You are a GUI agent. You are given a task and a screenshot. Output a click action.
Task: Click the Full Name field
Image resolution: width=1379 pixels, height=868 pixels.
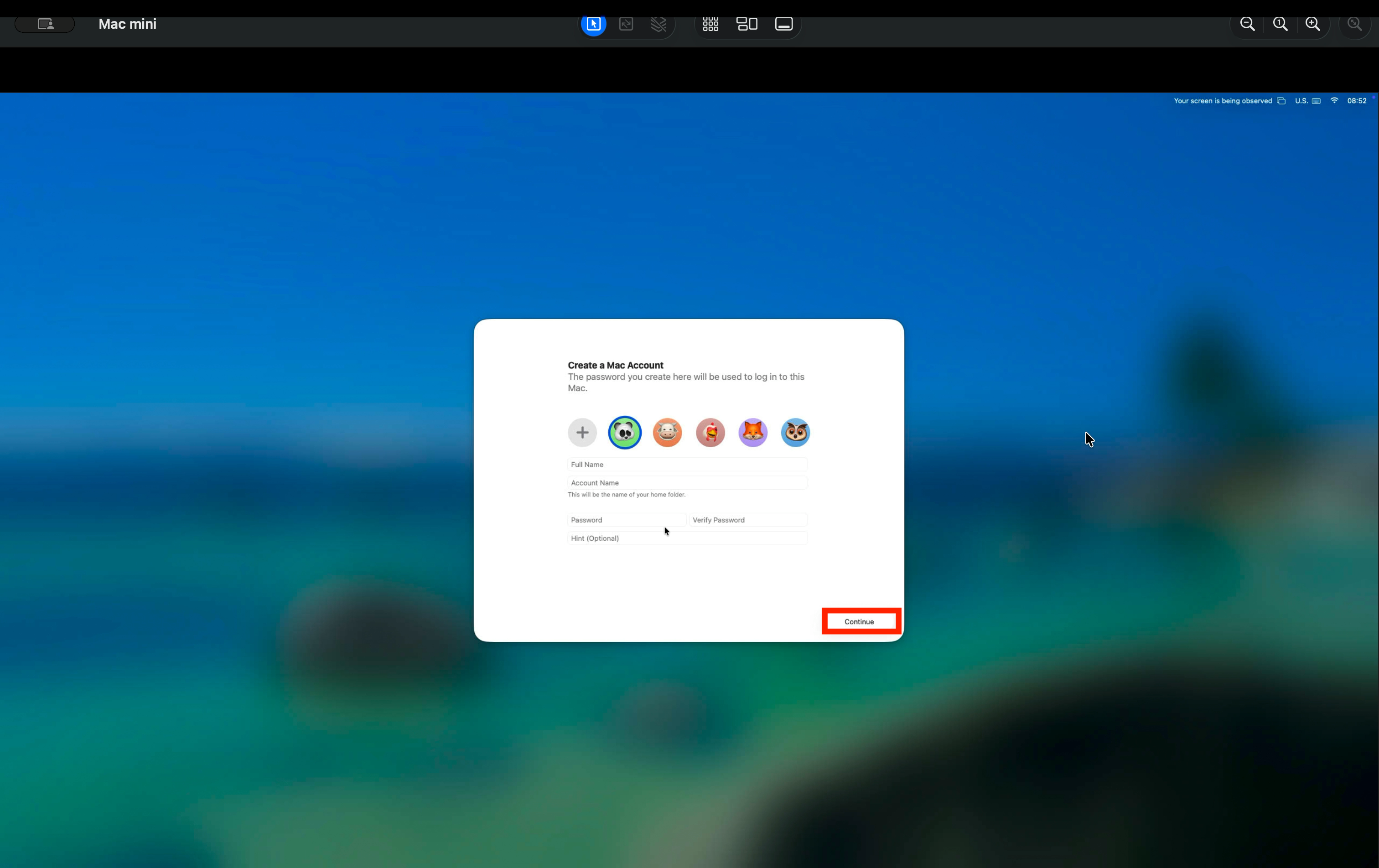(687, 465)
